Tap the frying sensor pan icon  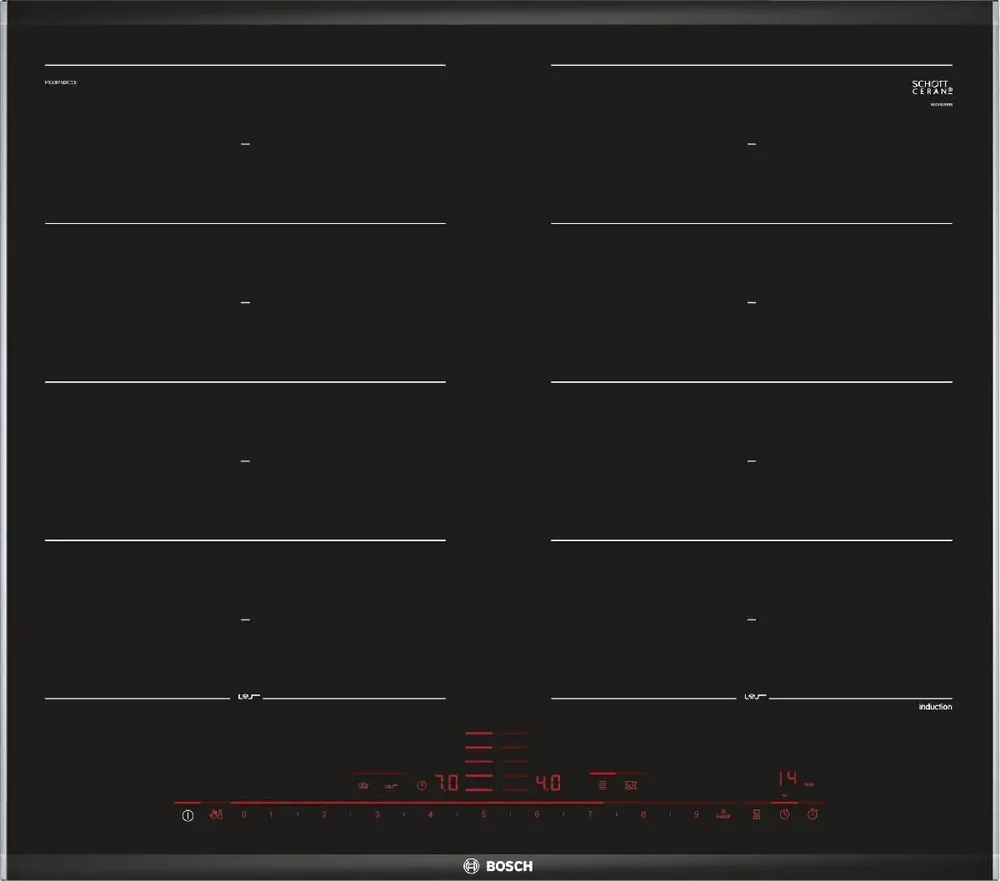363,786
